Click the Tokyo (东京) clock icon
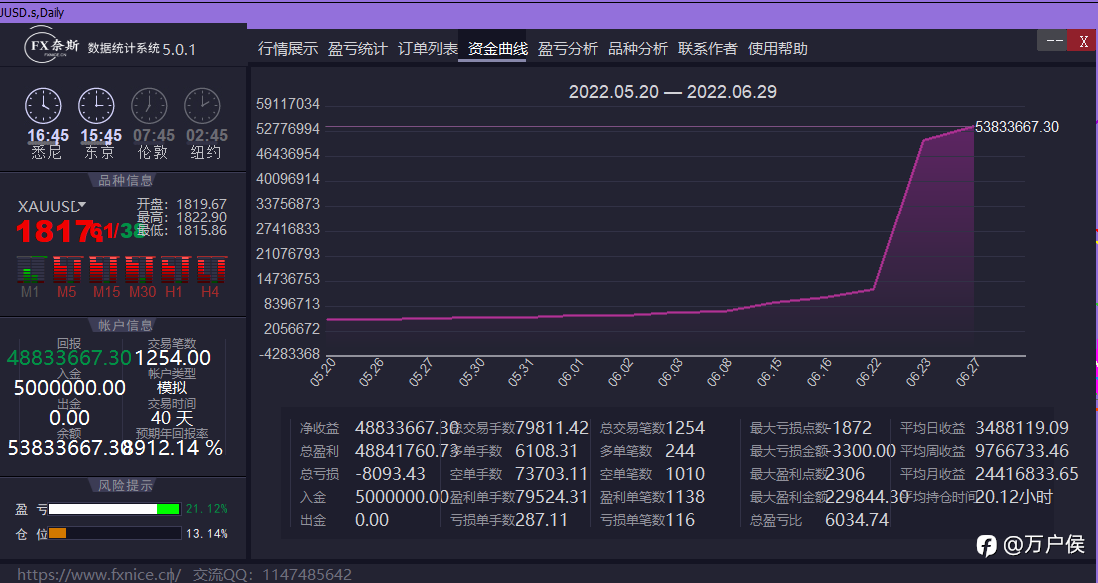Screen dimensions: 1098x583 coord(96,106)
